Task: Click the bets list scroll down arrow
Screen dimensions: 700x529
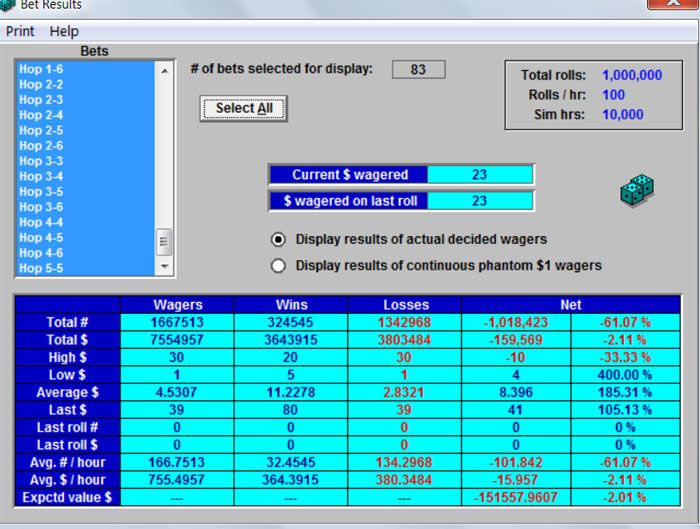Action: tap(164, 267)
